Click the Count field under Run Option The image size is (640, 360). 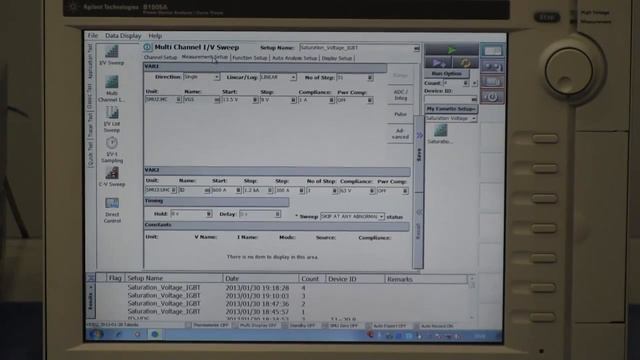pos(456,83)
